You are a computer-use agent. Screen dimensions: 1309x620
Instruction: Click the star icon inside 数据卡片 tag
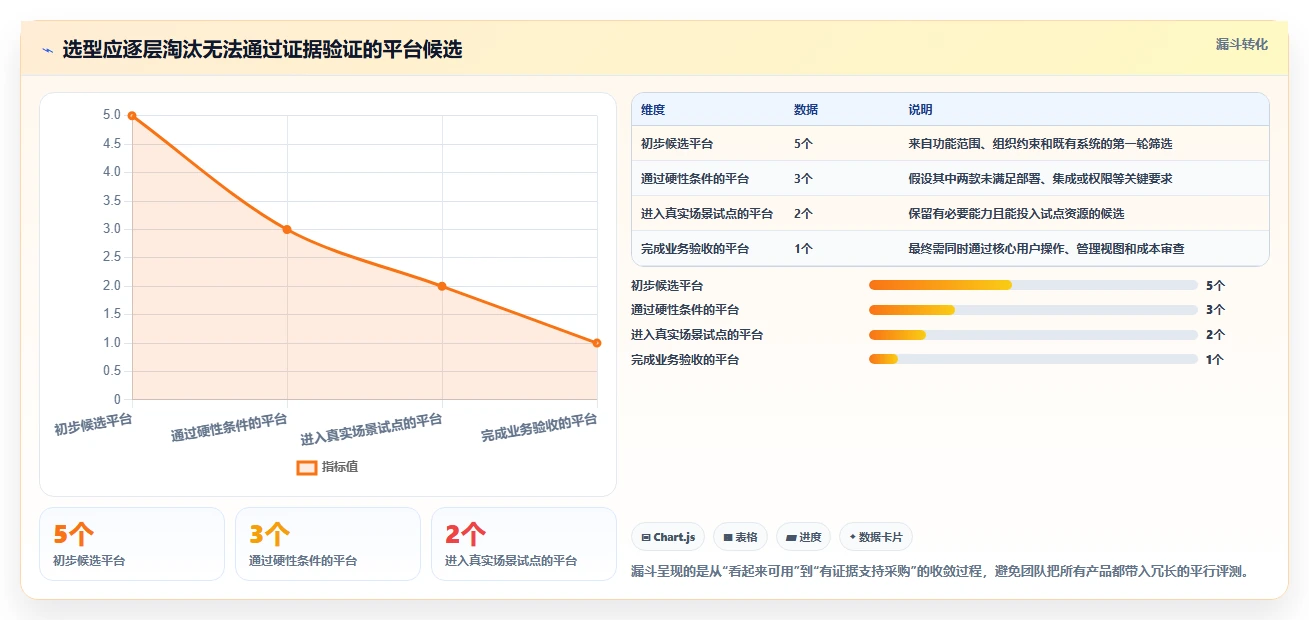click(852, 537)
